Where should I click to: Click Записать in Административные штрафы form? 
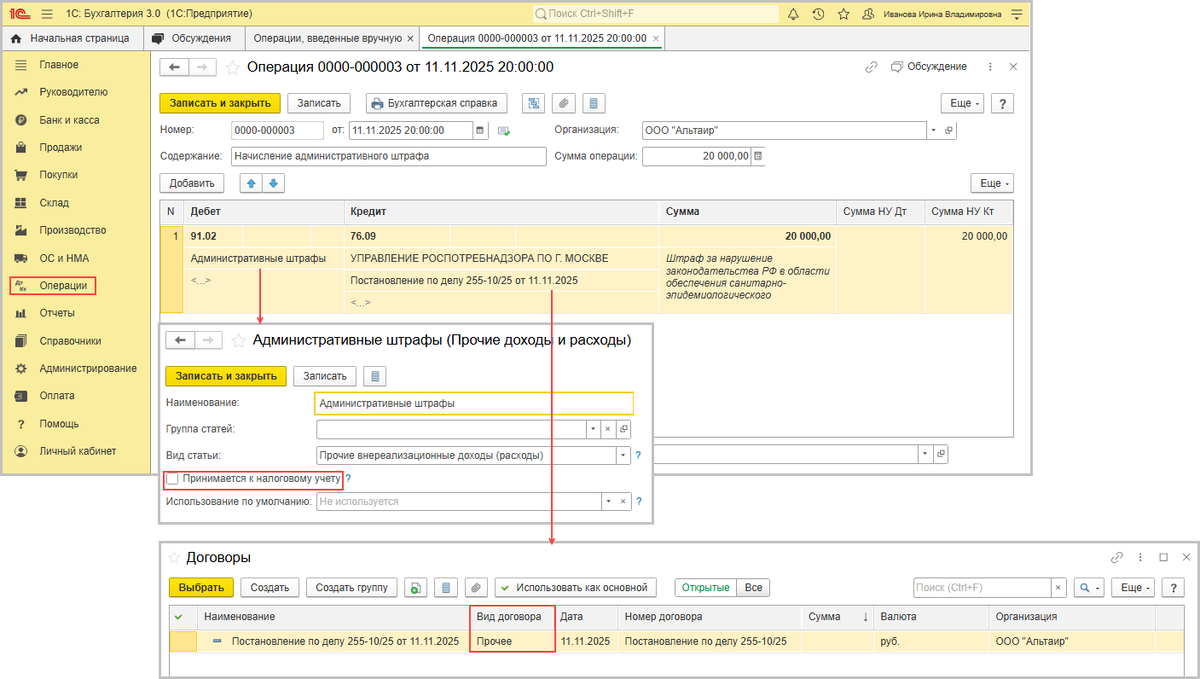[325, 376]
